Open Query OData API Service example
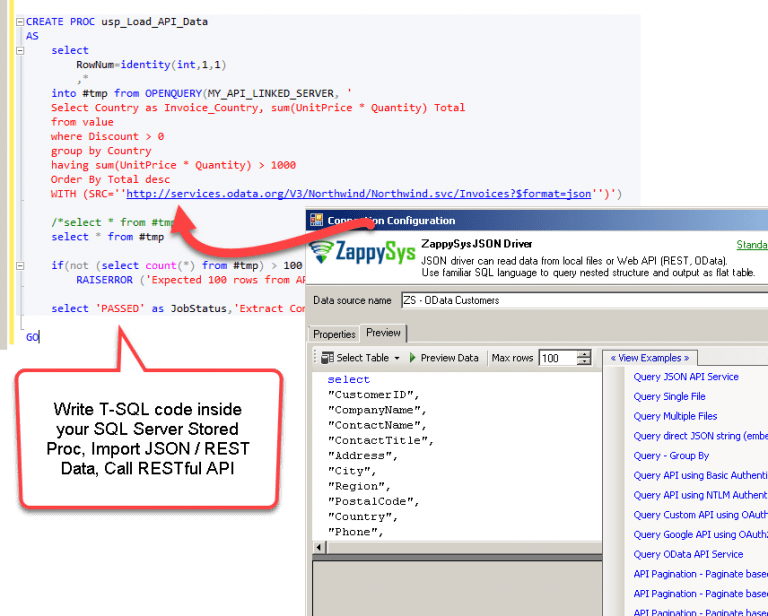The height and width of the screenshot is (616, 768). [688, 554]
